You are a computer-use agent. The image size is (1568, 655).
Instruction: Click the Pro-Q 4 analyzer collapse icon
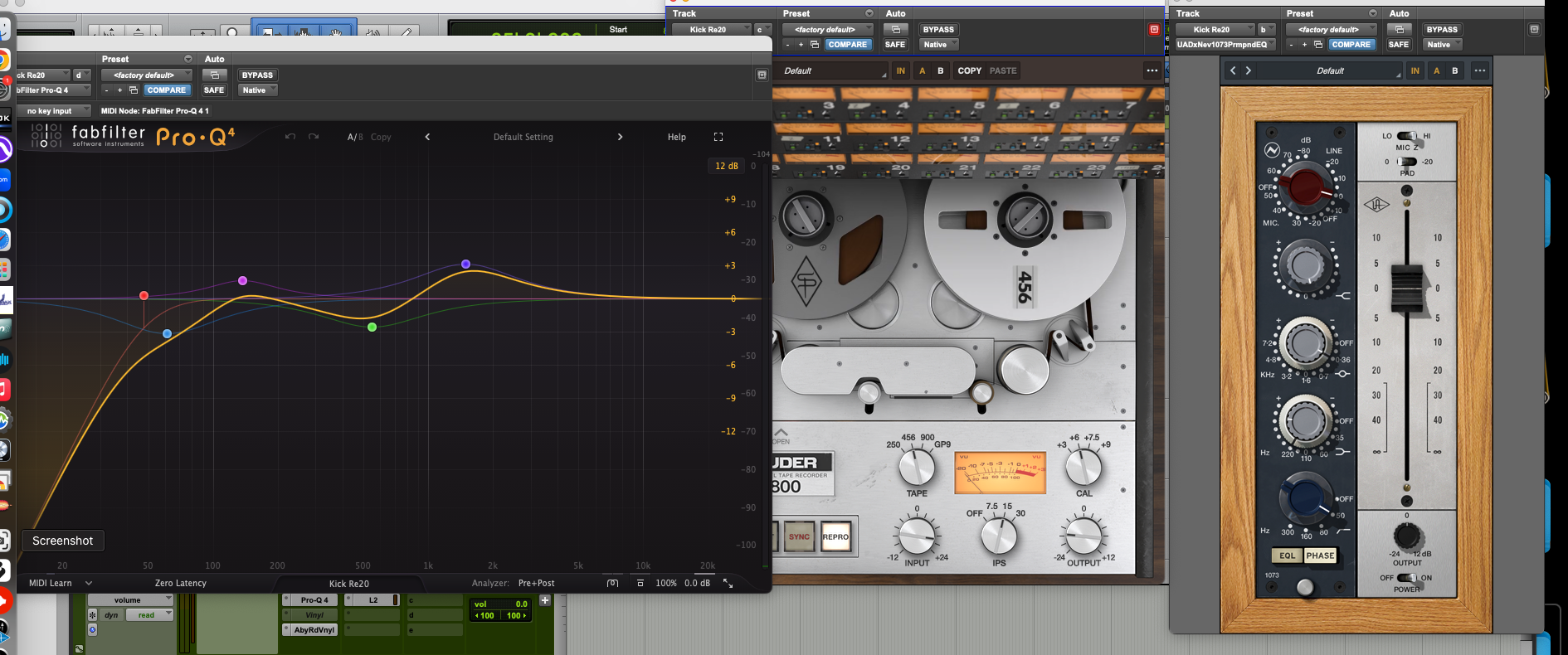[640, 583]
